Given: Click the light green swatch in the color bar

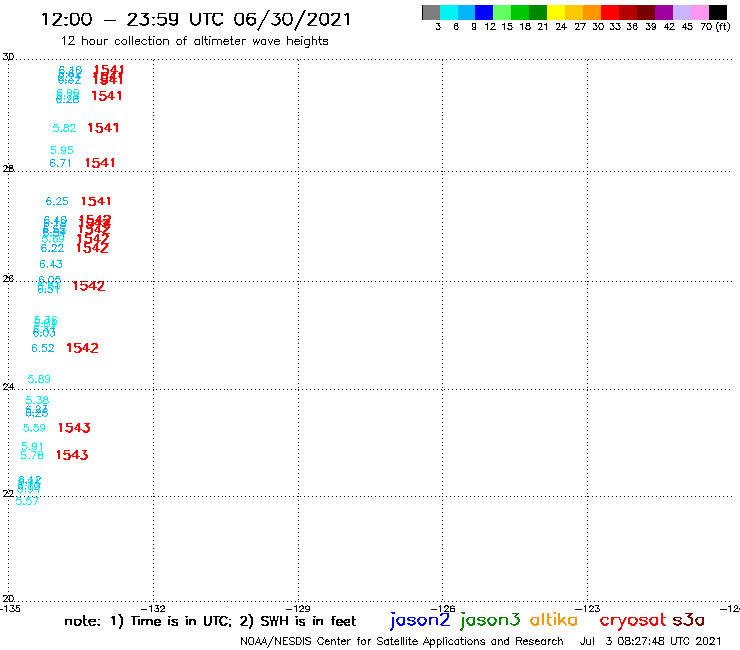Looking at the screenshot, I should [502, 12].
